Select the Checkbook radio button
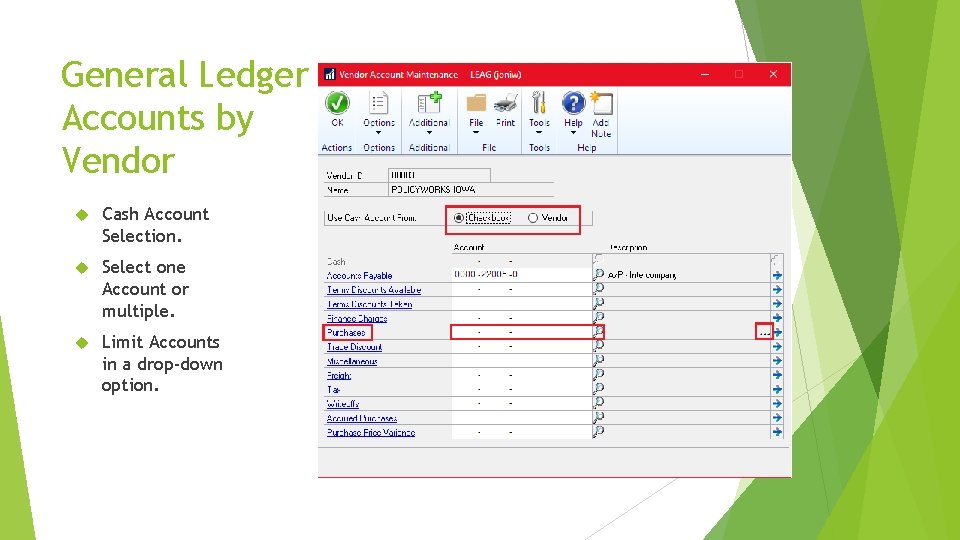Viewport: 960px width, 540px height. pos(459,218)
